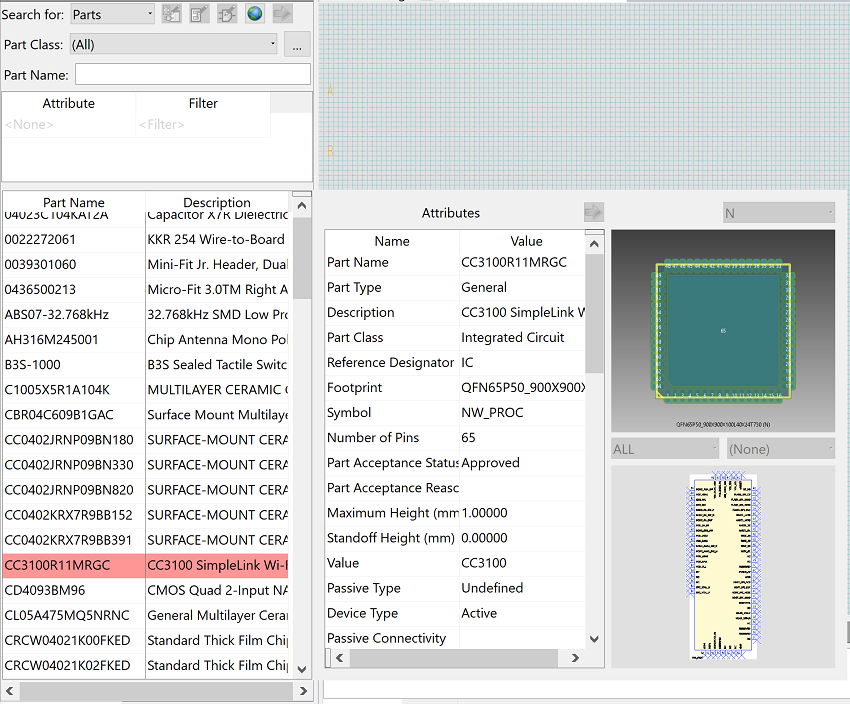Click the attributes table scroll right arrow

[x=575, y=658]
